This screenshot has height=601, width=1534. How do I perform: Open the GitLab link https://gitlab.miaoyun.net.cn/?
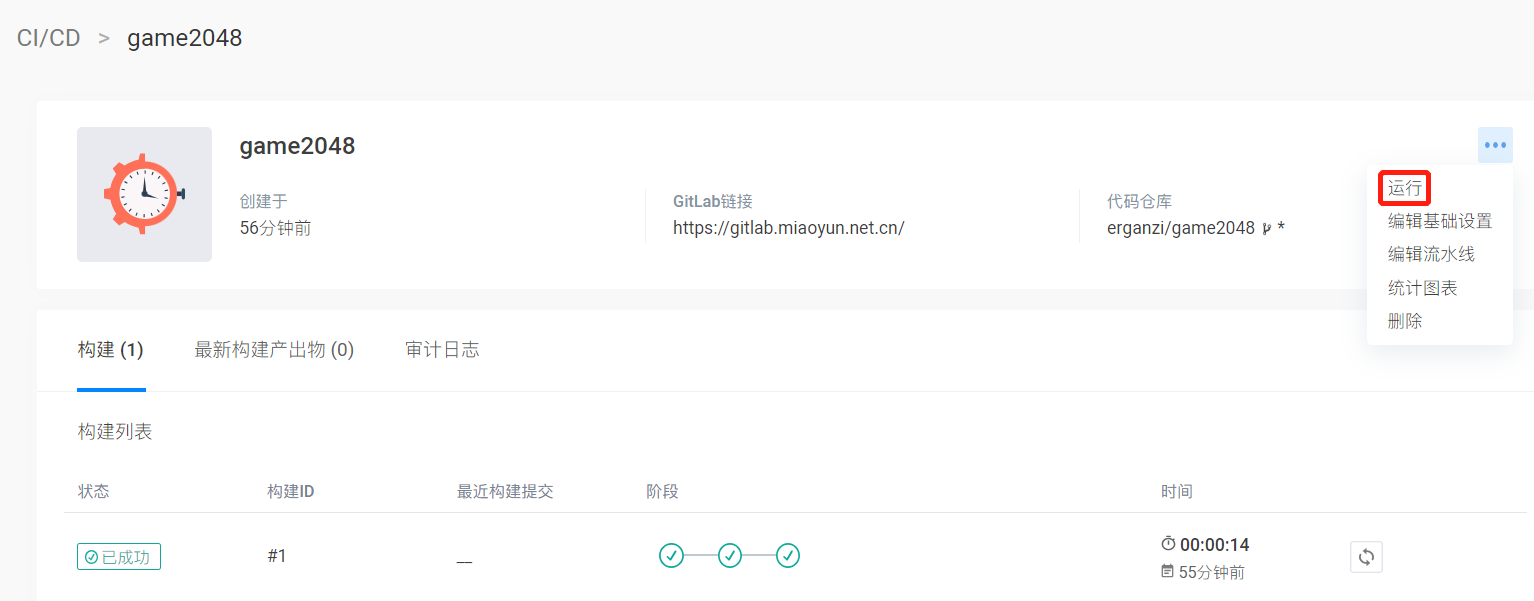pyautogui.click(x=788, y=228)
